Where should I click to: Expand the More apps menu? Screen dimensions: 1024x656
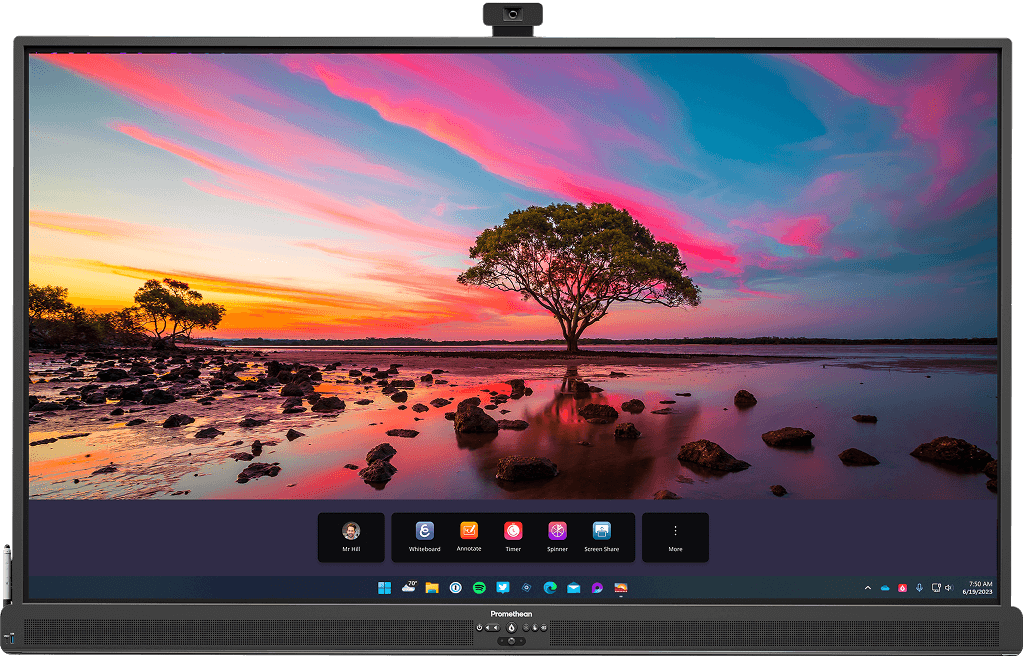[675, 537]
